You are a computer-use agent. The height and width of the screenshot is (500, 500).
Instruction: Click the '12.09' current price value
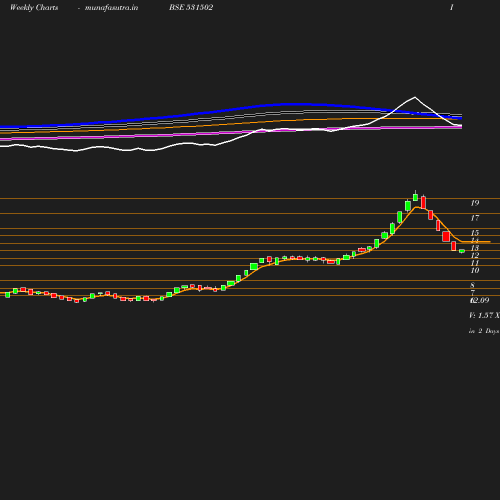tap(480, 300)
